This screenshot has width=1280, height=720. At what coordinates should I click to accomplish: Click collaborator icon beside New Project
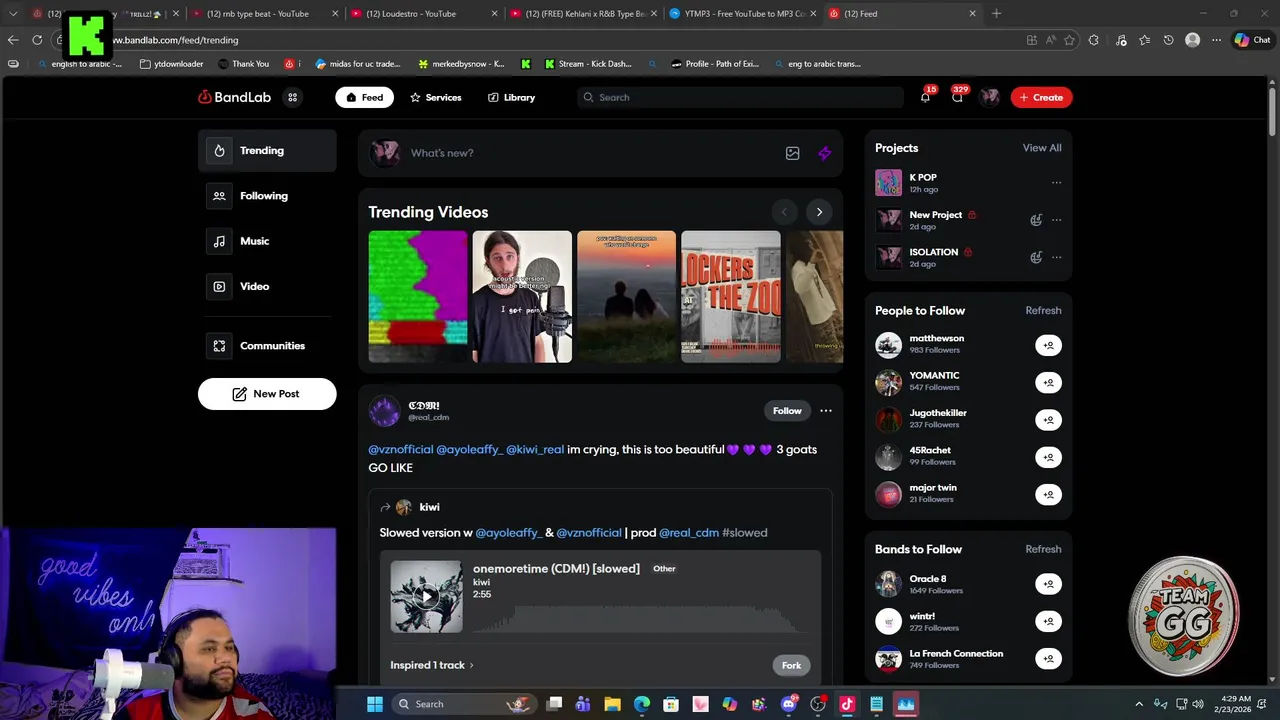pyautogui.click(x=1036, y=220)
